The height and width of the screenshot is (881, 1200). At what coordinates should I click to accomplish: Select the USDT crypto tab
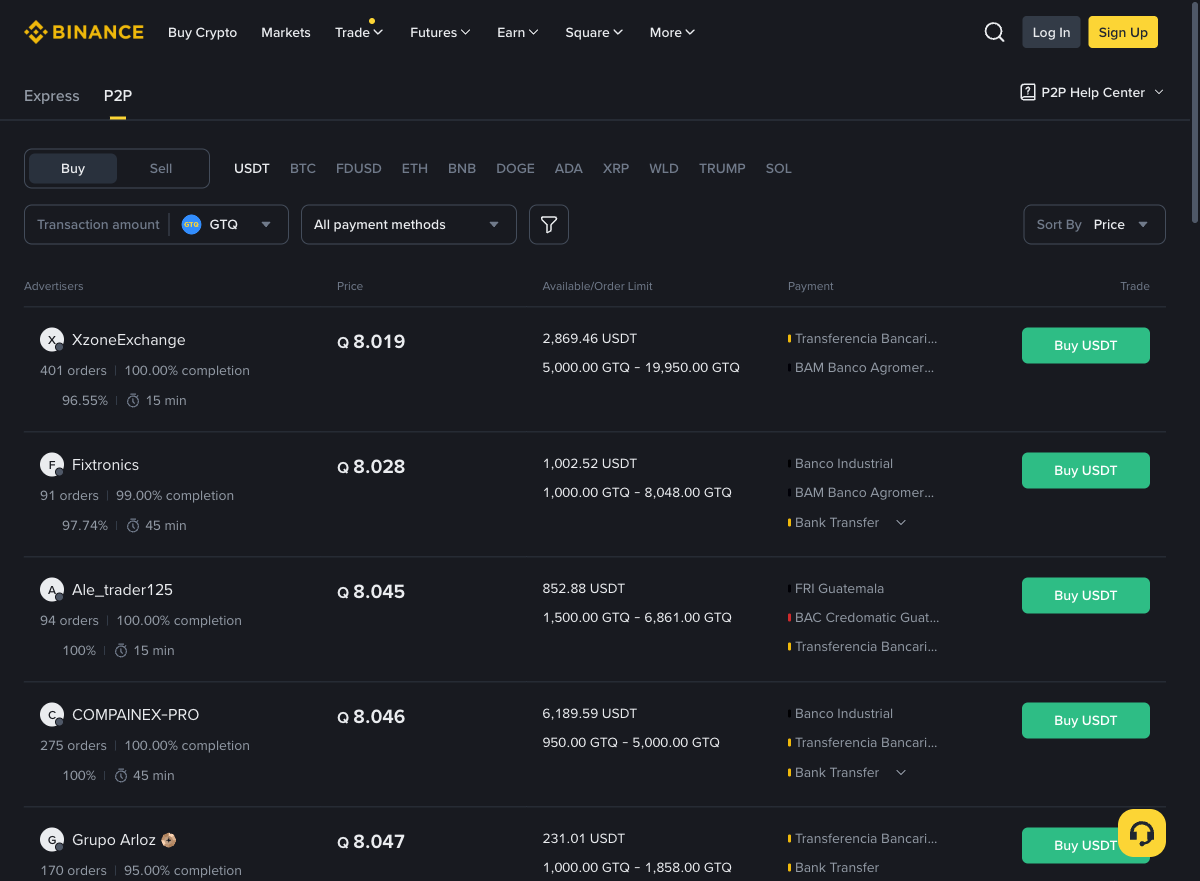click(x=252, y=169)
